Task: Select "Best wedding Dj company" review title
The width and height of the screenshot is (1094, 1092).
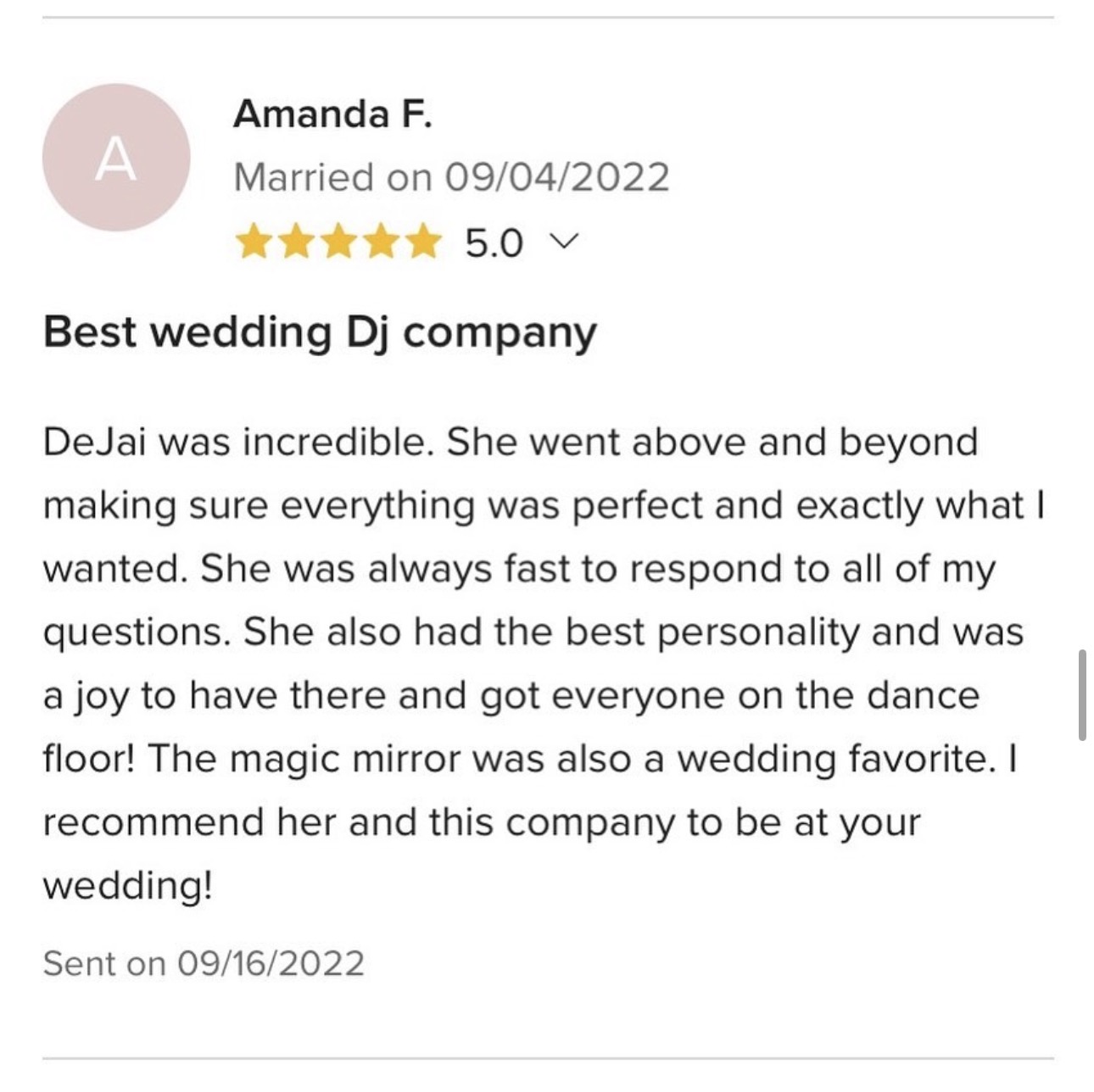Action: pos(320,331)
